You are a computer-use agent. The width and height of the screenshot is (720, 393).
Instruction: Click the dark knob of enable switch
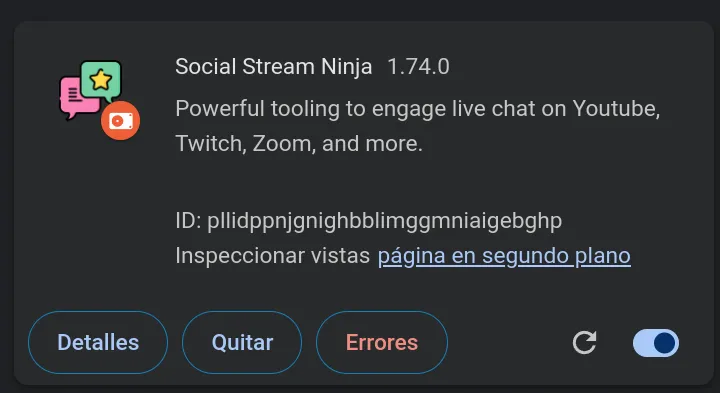point(664,343)
